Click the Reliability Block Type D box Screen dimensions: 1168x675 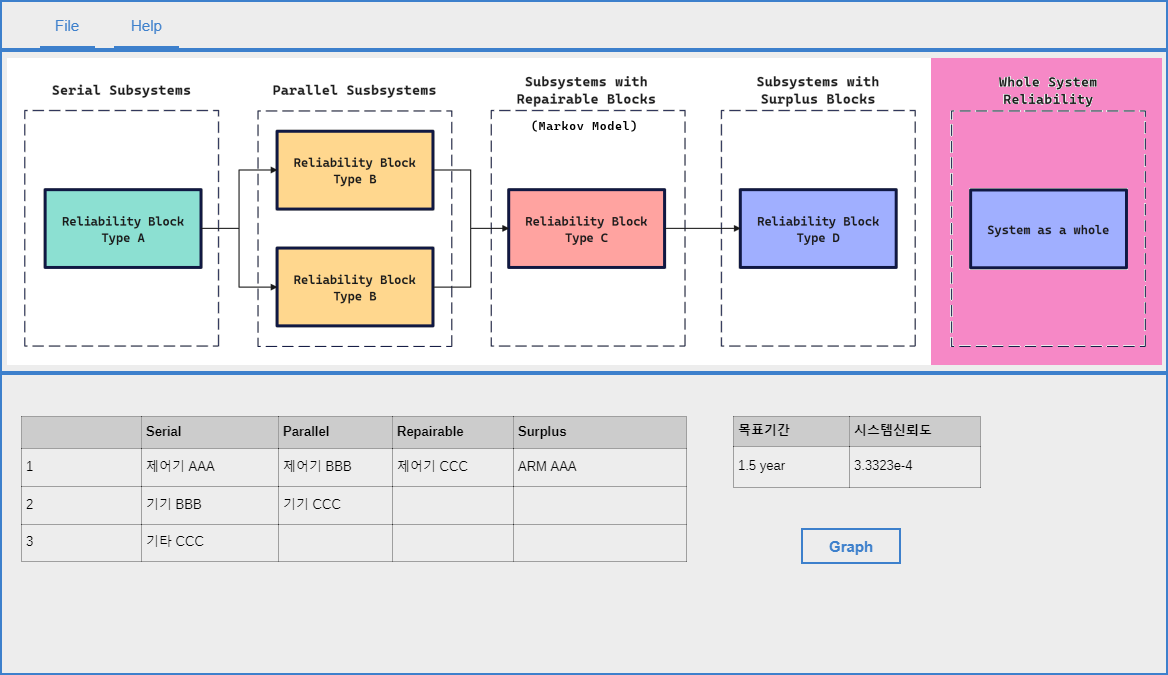(x=818, y=229)
